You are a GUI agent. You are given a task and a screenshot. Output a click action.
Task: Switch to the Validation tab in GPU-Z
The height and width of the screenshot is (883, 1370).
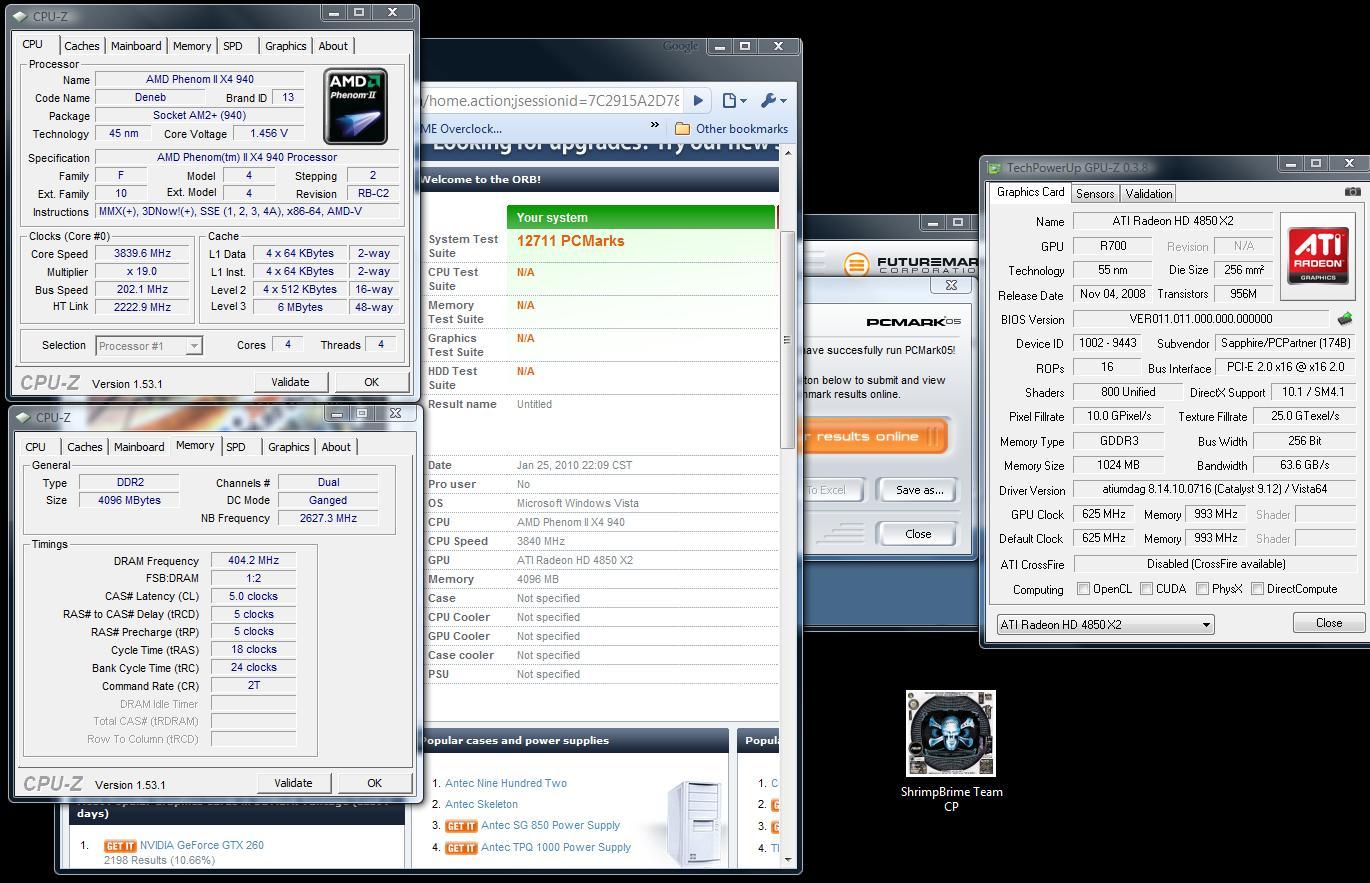tap(1148, 194)
